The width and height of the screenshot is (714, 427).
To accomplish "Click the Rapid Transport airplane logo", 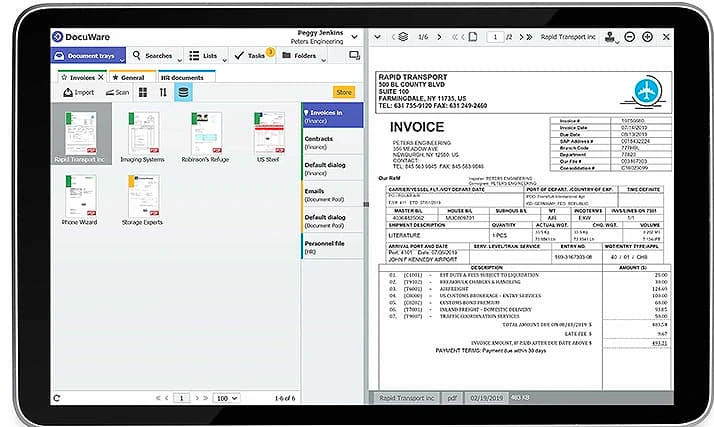I will (x=645, y=92).
